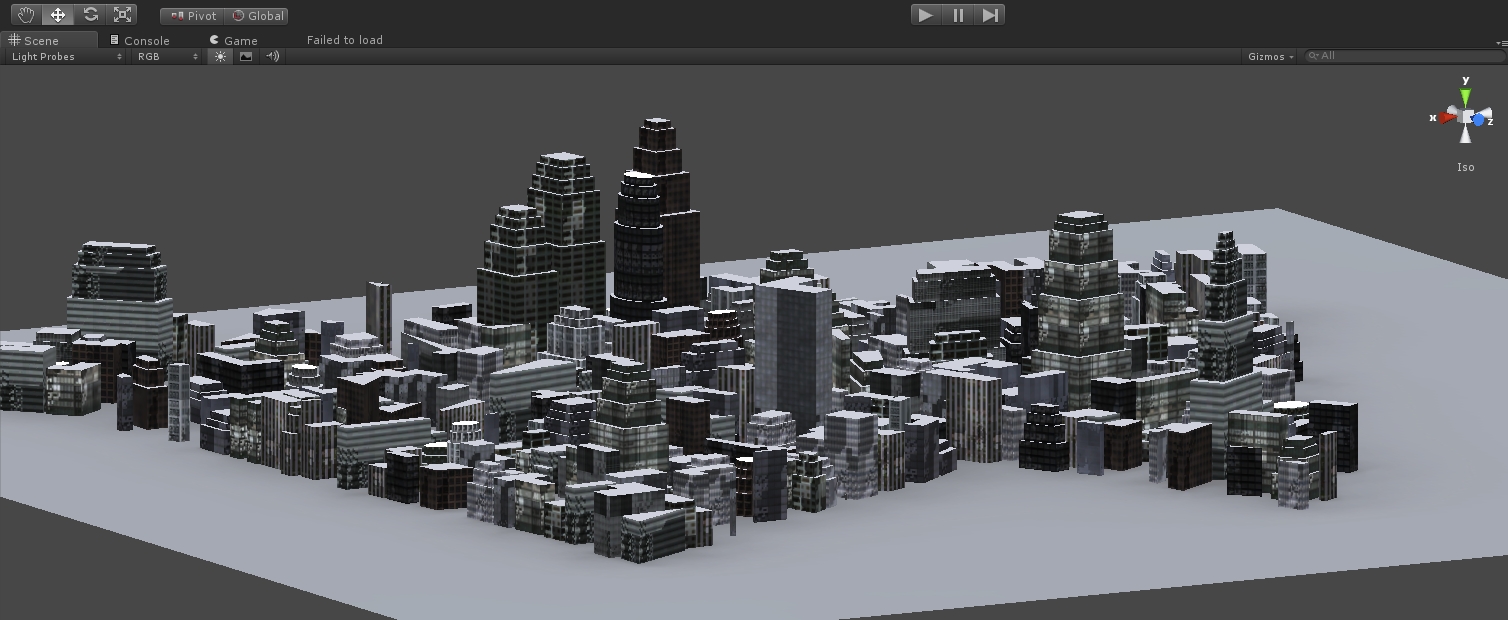Open the RGB render mode dropdown

pos(168,57)
